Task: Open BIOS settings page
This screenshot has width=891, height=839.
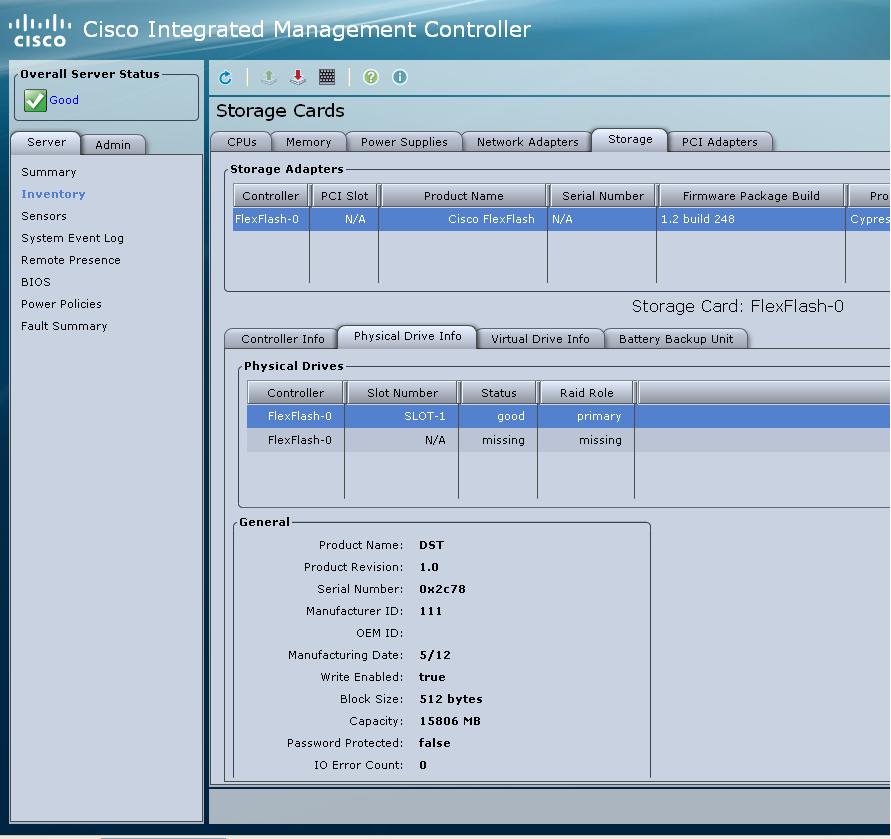Action: click(36, 282)
